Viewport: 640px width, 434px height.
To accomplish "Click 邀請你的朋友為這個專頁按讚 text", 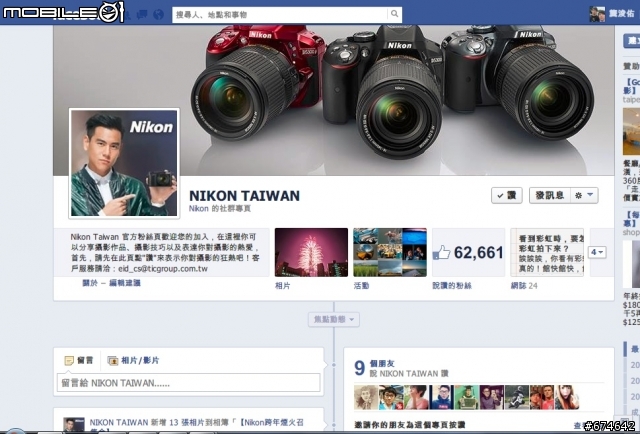I will pos(410,425).
